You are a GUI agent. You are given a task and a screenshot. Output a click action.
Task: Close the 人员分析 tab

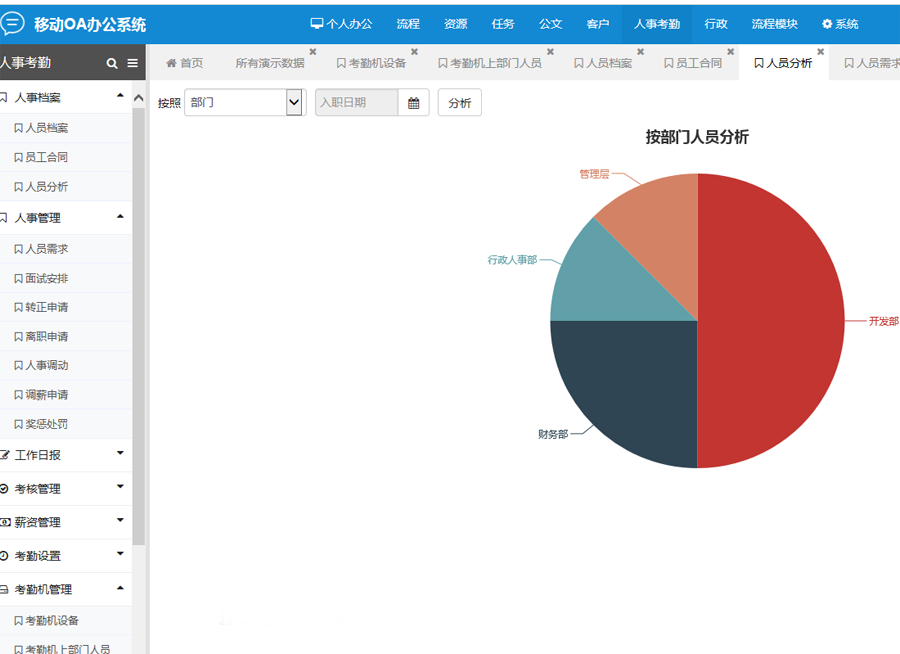point(820,52)
